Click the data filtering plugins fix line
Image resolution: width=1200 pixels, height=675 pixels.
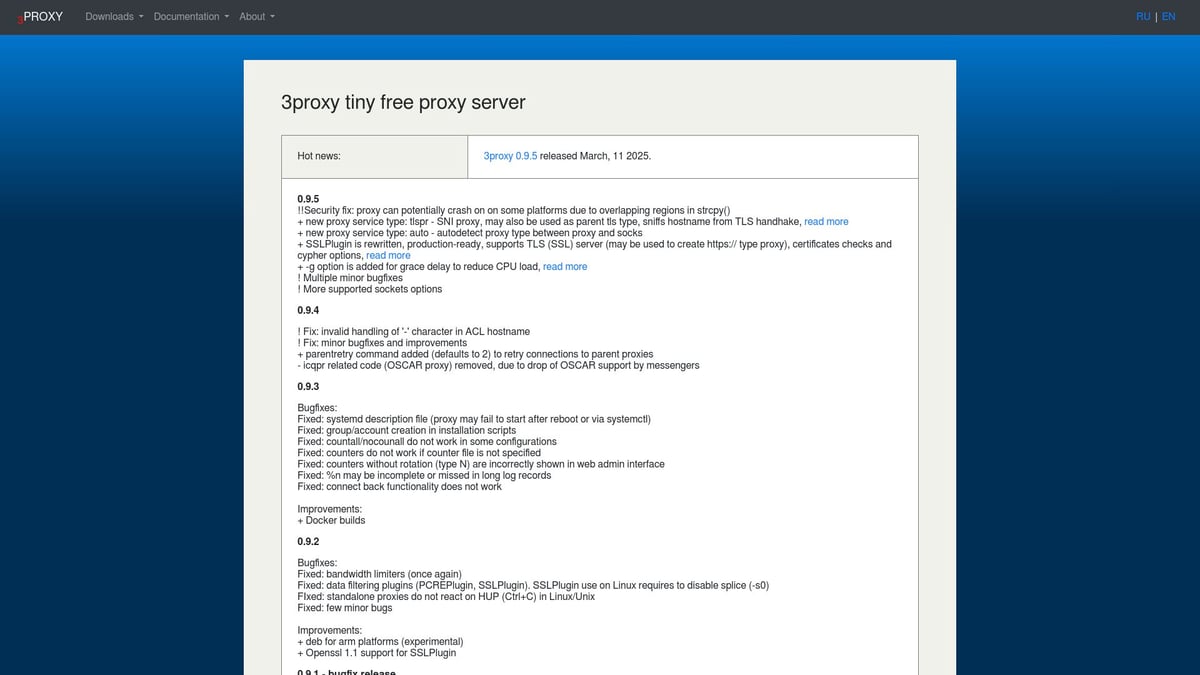tap(533, 586)
